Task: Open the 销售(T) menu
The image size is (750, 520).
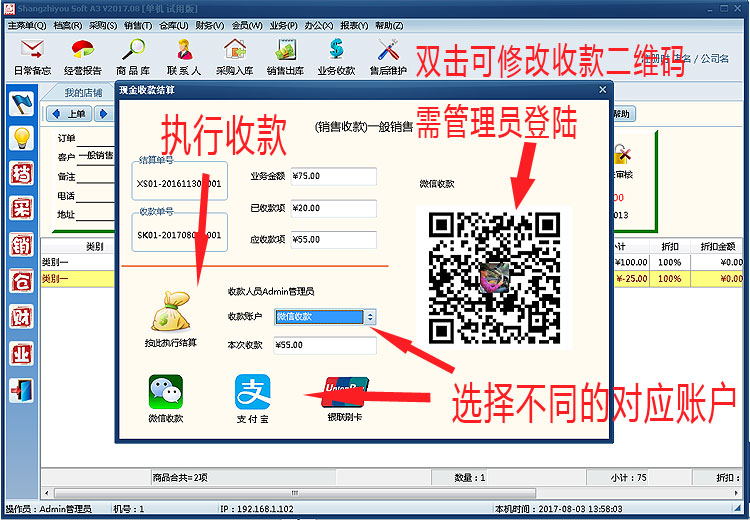Action: (138, 25)
